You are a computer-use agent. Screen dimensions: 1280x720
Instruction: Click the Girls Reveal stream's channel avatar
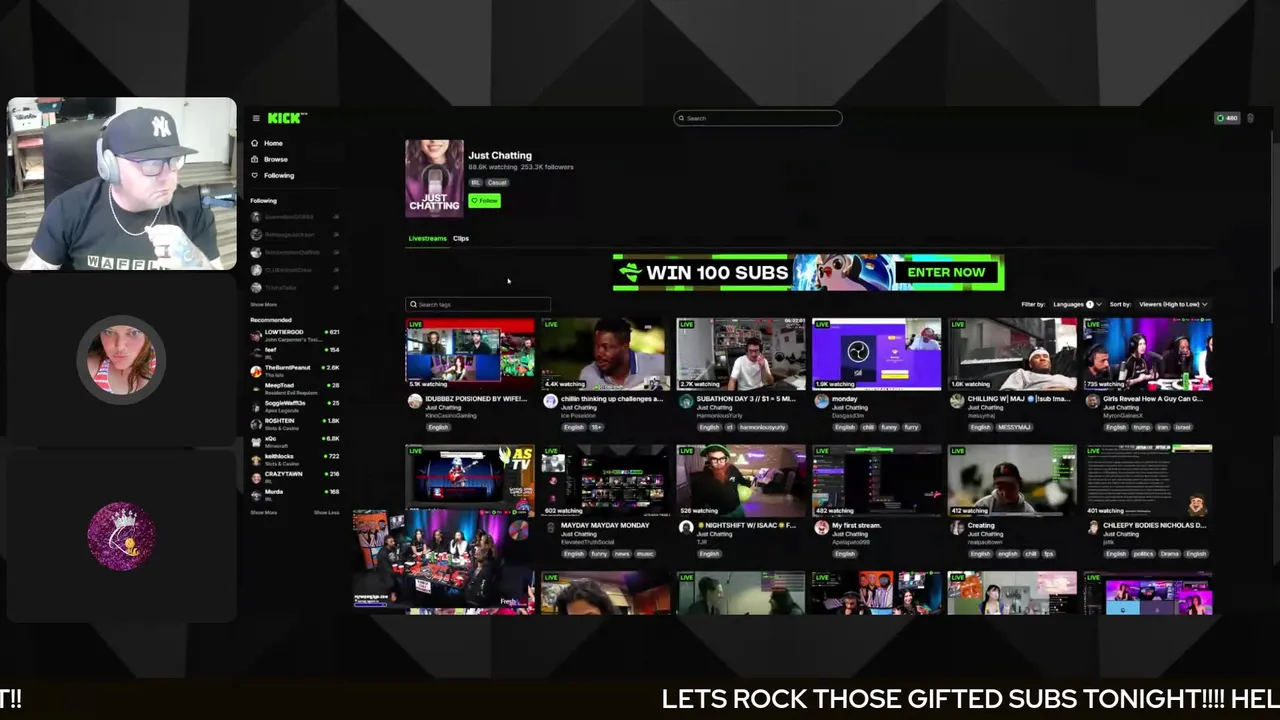click(x=1093, y=401)
